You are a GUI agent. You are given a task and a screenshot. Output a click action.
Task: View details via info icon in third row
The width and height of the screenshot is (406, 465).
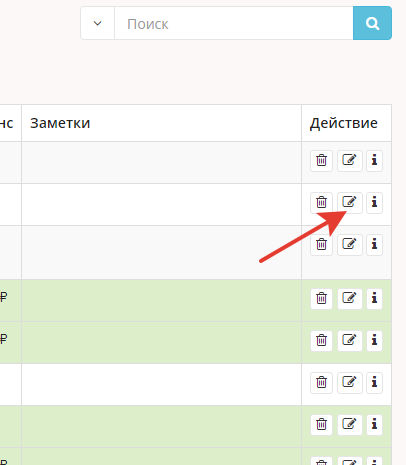pos(374,245)
